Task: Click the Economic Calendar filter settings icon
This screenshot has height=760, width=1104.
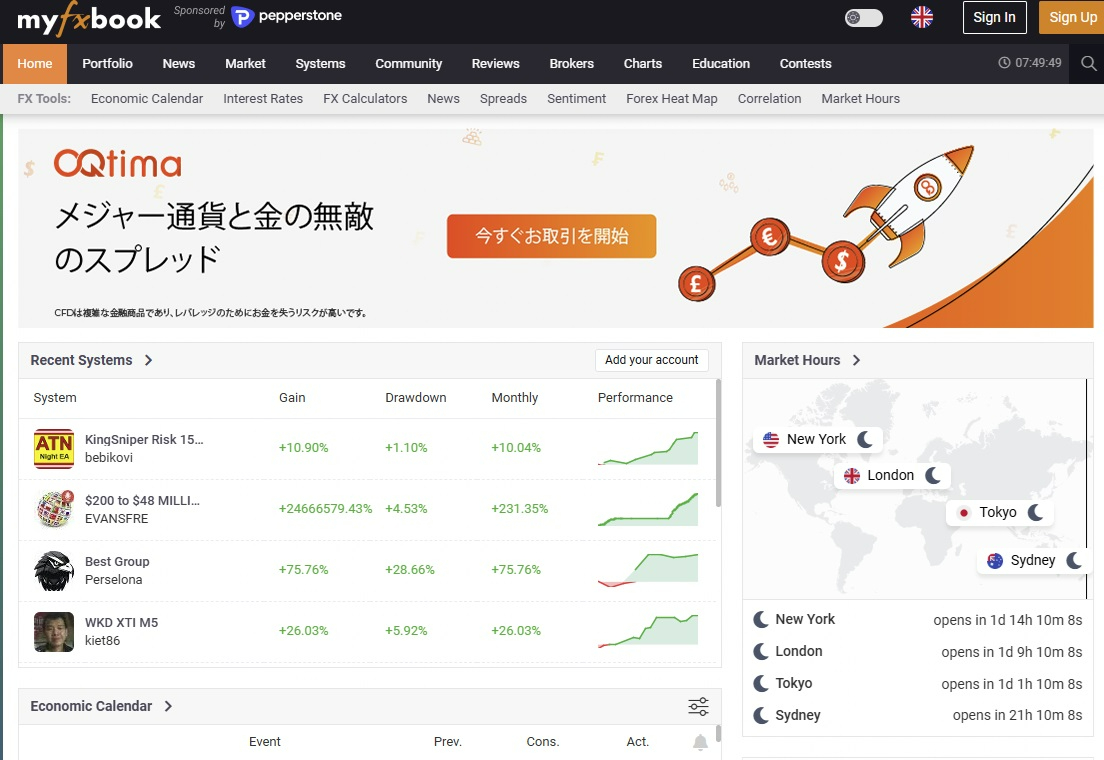Action: point(698,707)
